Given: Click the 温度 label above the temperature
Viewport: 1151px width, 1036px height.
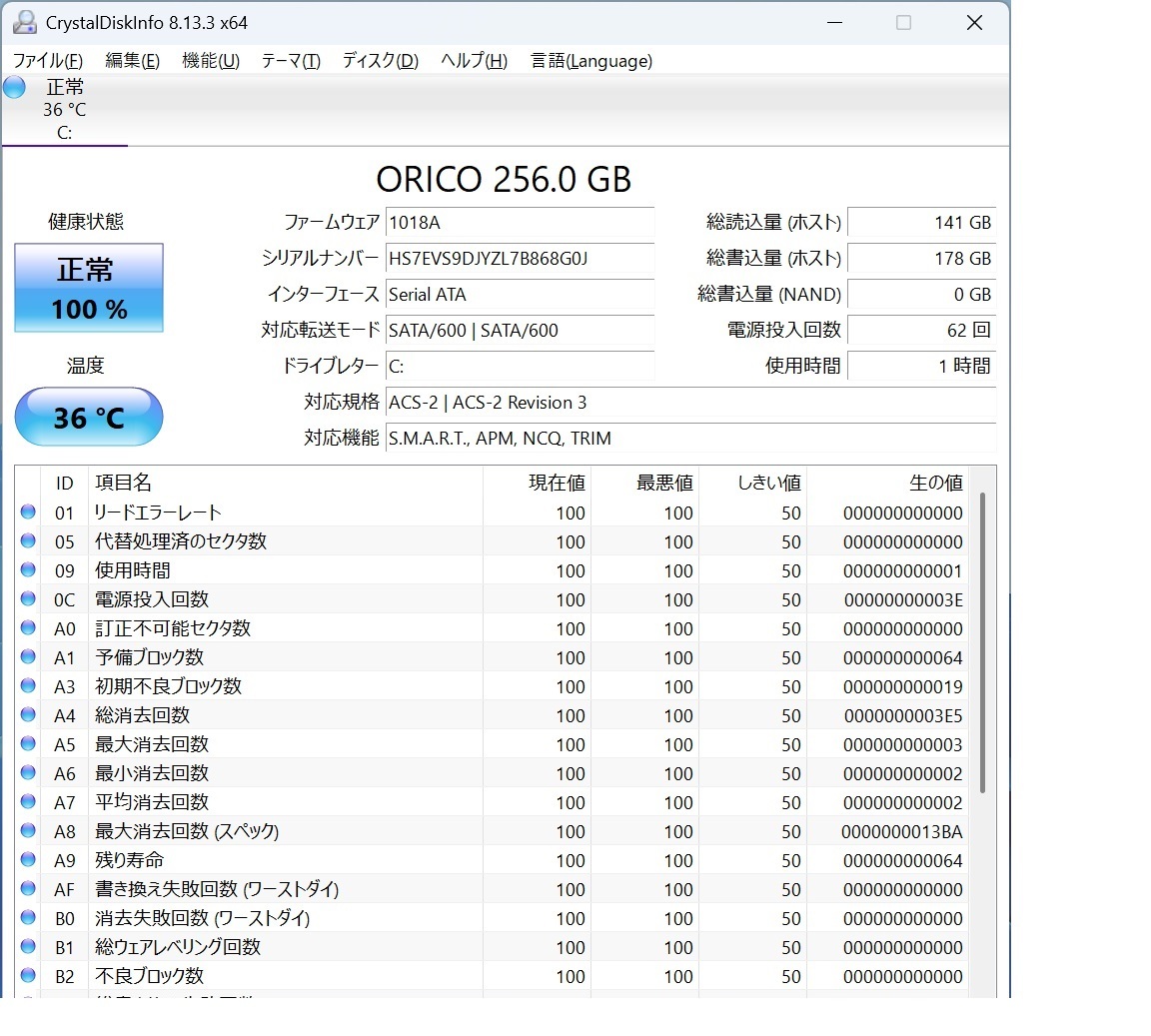Looking at the screenshot, I should tap(86, 366).
